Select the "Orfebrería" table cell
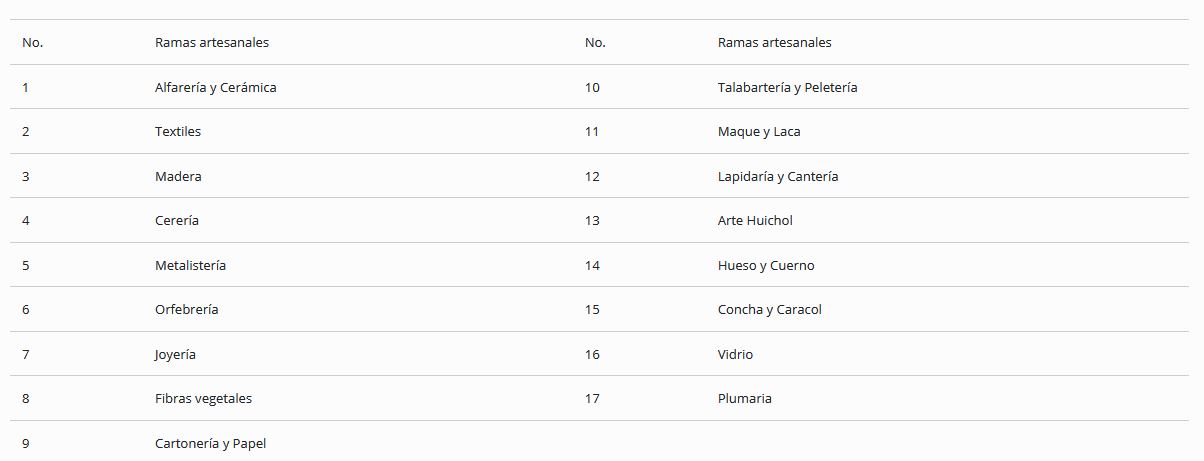1204x461 pixels. 187,309
